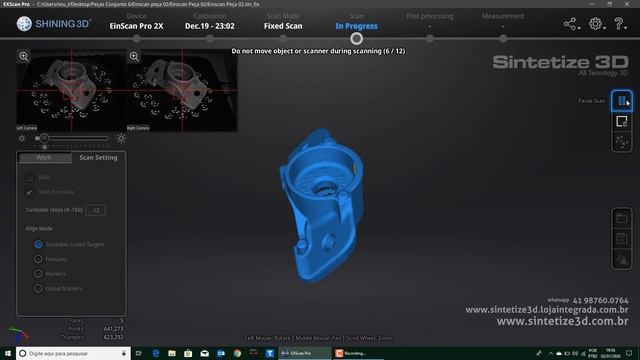Screen dimensions: 640x360
Task: Click the Device step EinScan Pro 2X
Action: click(x=136, y=26)
